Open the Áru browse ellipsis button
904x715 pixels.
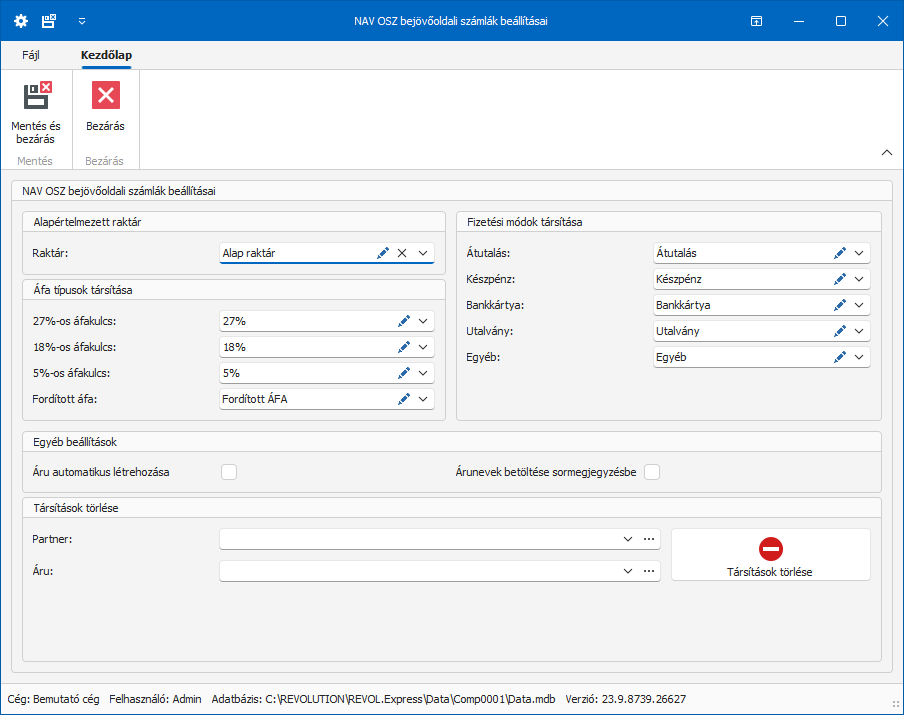point(649,571)
